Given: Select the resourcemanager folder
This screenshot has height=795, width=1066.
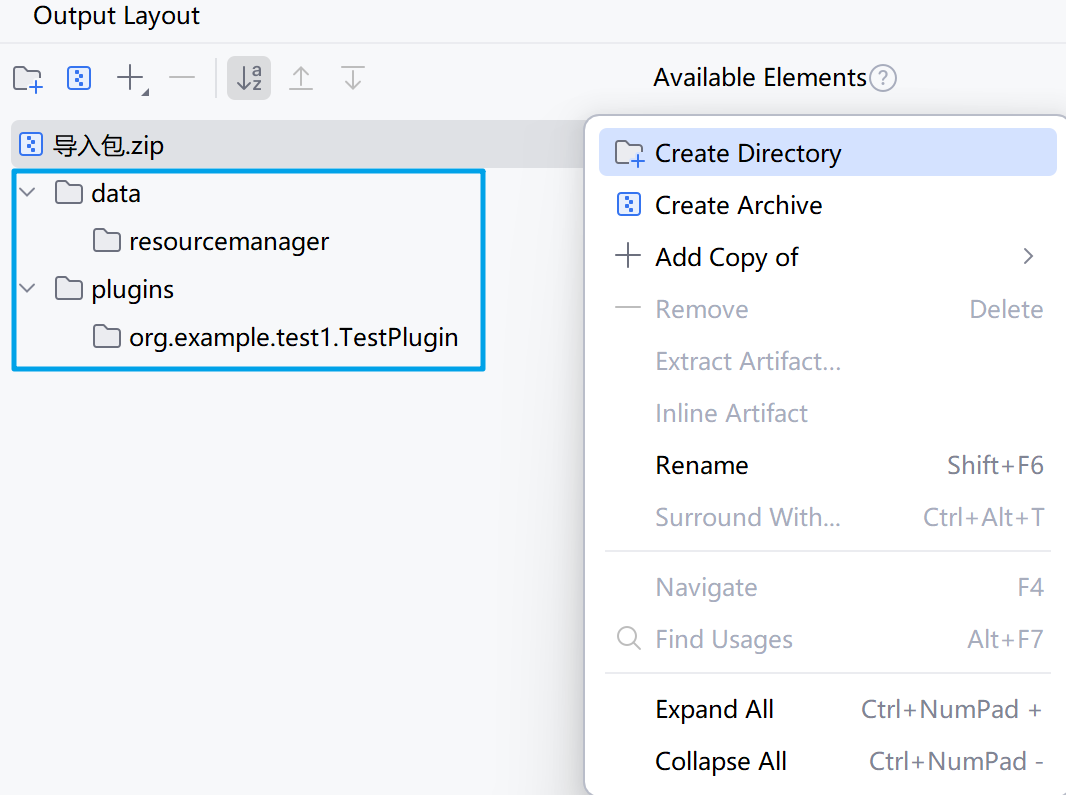Looking at the screenshot, I should click(x=228, y=241).
